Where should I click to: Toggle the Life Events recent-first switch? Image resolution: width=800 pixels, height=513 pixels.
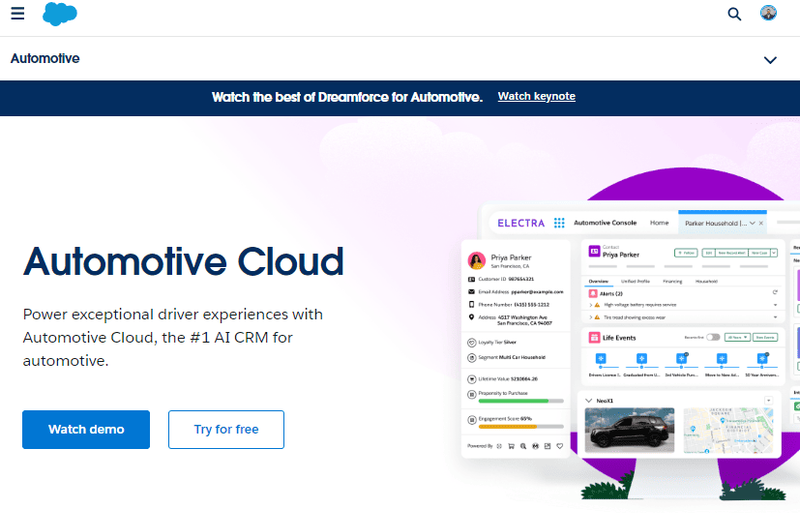tap(713, 337)
